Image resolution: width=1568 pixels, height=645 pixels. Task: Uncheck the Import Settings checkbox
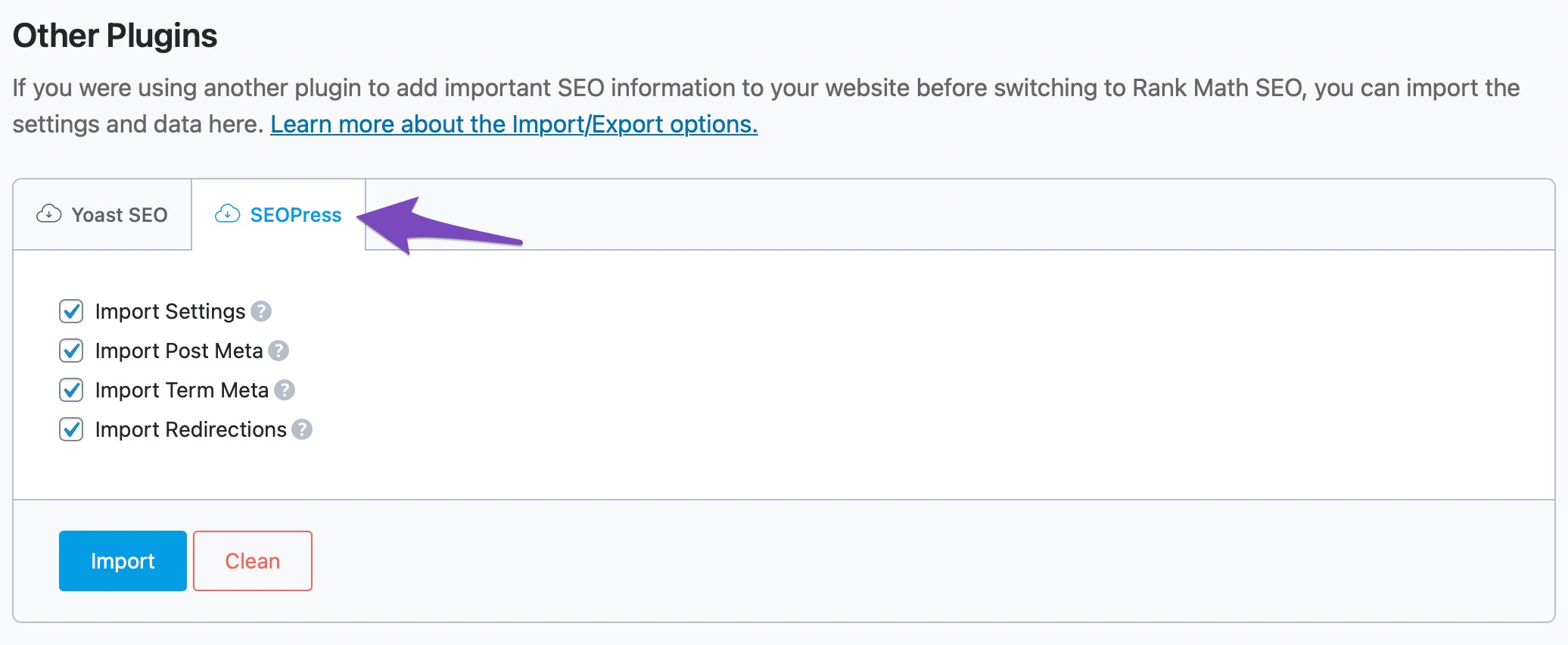click(71, 311)
